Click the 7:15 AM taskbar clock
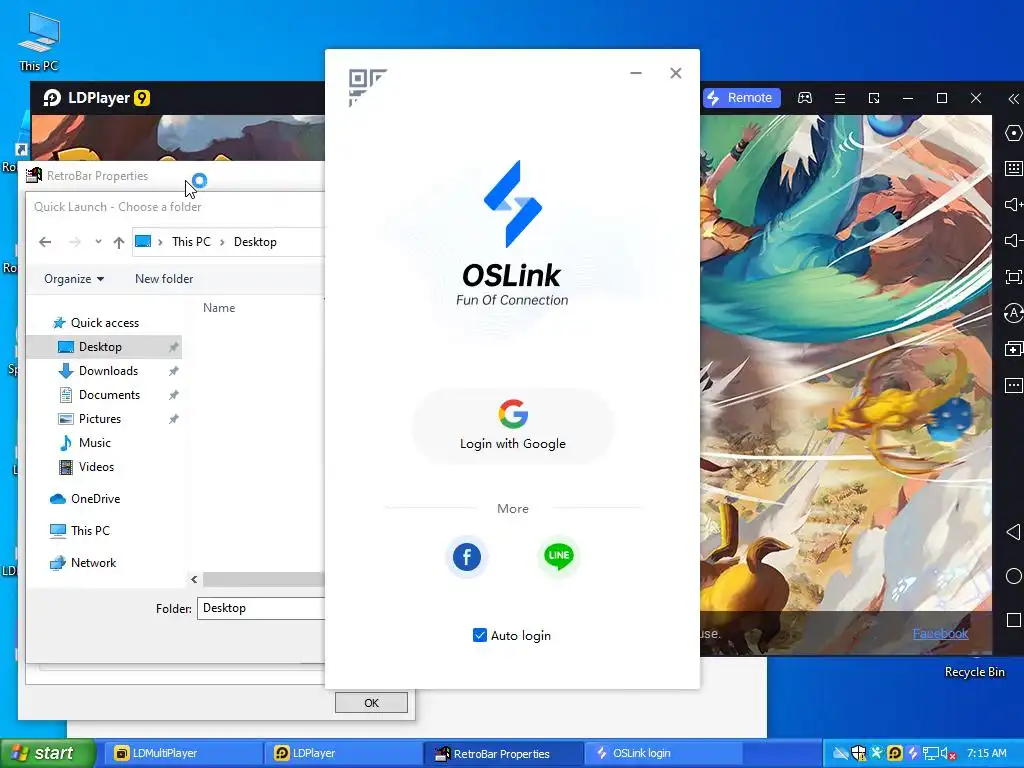Image resolution: width=1024 pixels, height=768 pixels. click(987, 754)
